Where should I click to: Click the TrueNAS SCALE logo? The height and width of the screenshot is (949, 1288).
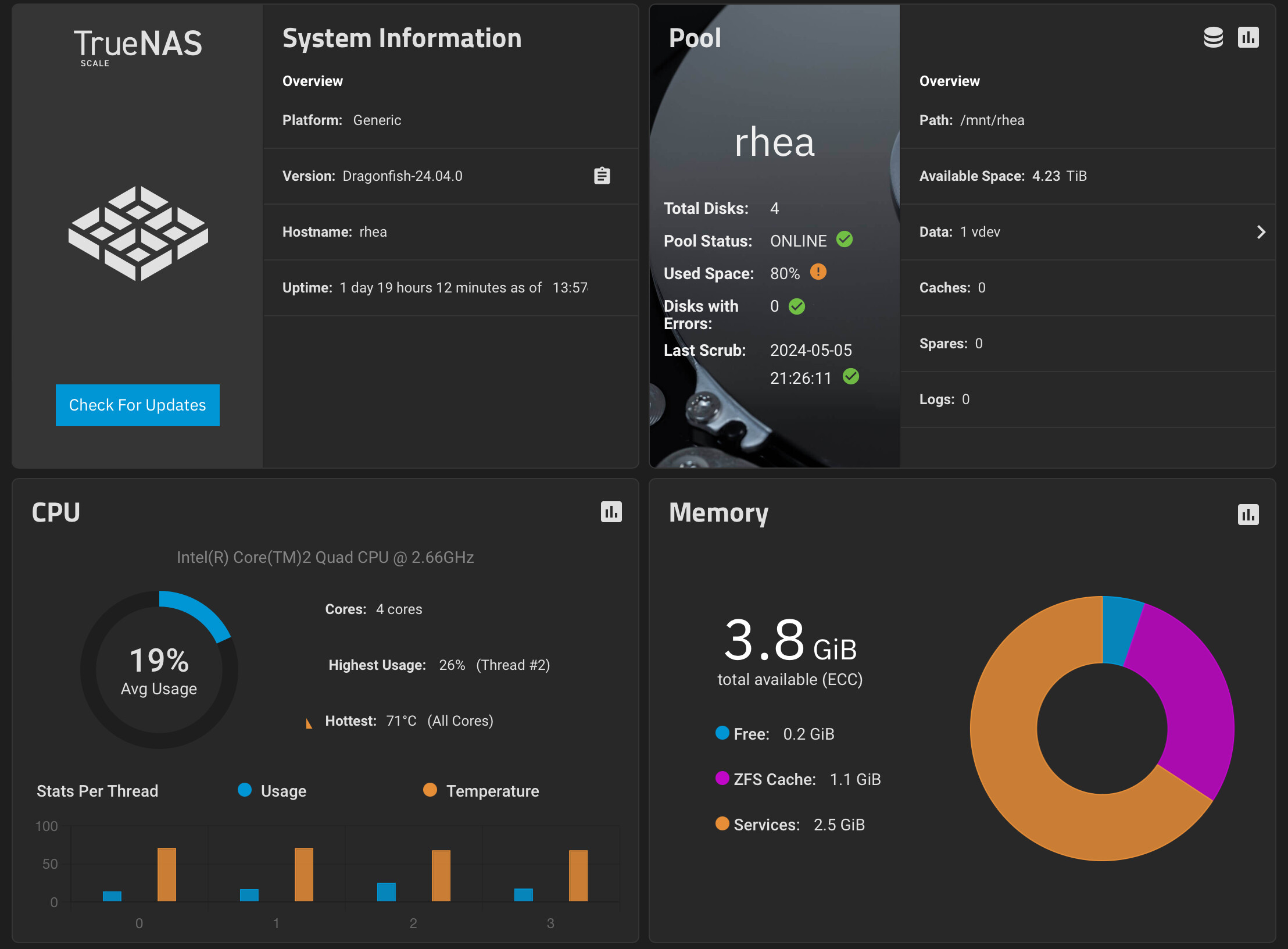[x=138, y=47]
